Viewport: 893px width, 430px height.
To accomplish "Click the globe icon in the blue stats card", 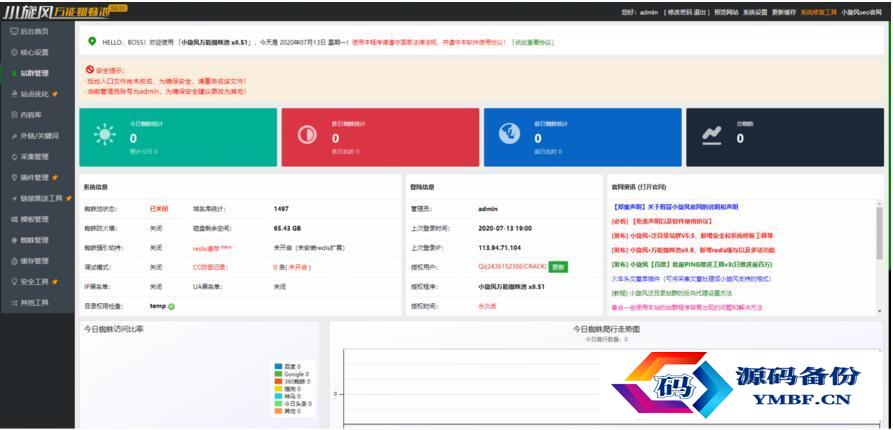I will (510, 134).
